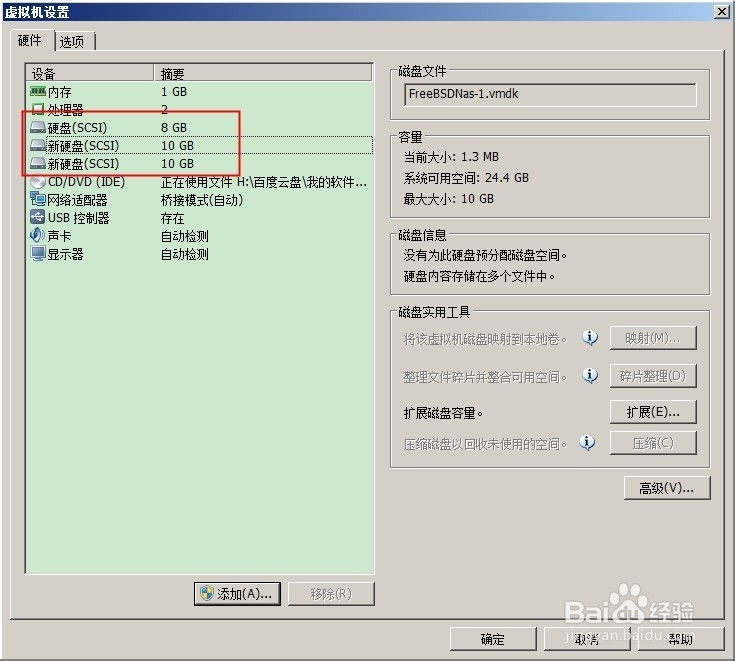Select the USB 控制器 row label
Viewport: 735px width, 661px height.
pos(78,218)
